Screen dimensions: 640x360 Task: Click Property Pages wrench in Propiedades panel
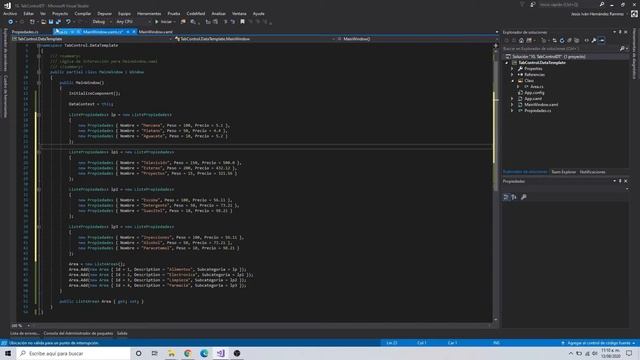click(524, 197)
